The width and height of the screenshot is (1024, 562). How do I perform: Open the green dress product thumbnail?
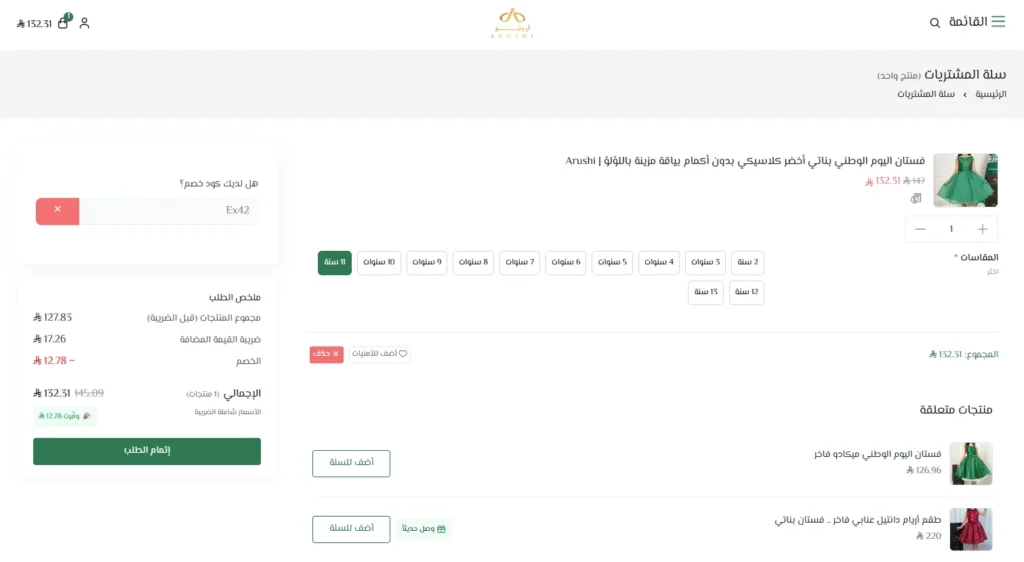pyautogui.click(x=965, y=180)
